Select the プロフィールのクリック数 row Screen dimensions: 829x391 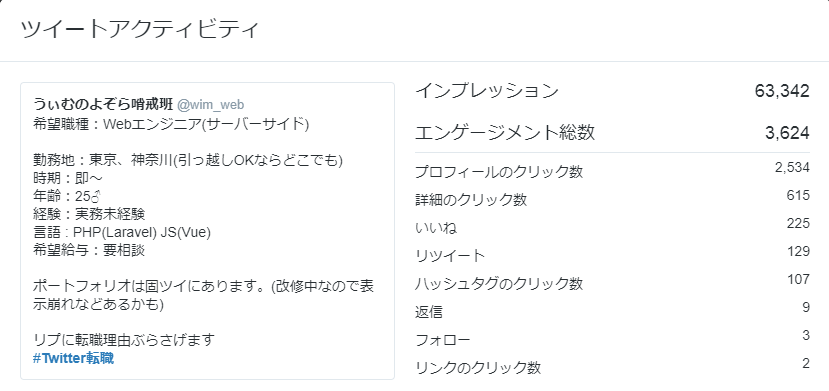coord(612,171)
